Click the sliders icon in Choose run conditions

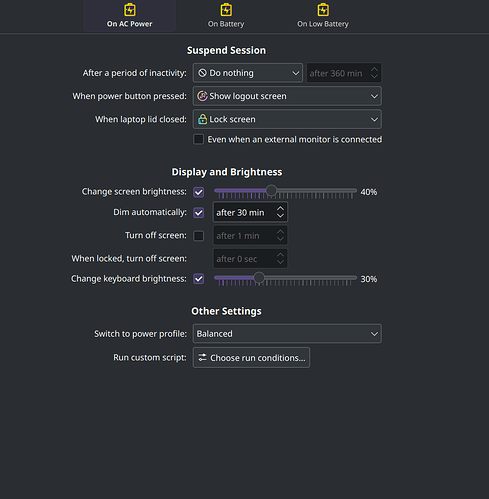point(202,358)
